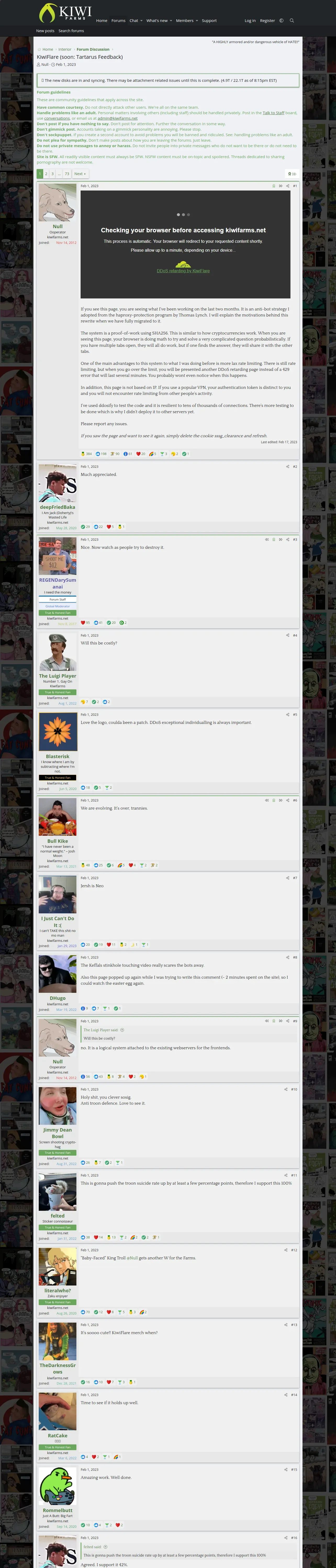Click the 384 reaction icon on post #1
Viewport: 336px width, 1568px height.
pos(86,454)
